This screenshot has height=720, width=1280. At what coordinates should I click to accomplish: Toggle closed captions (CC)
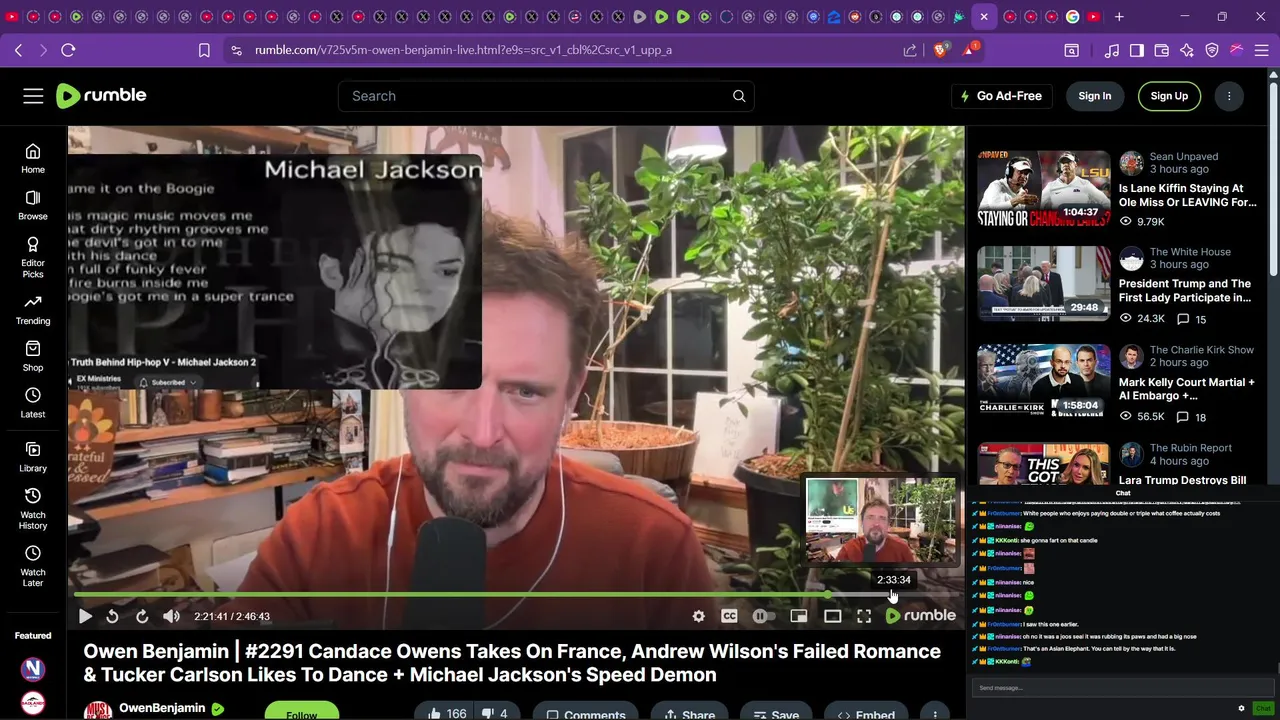(x=730, y=616)
